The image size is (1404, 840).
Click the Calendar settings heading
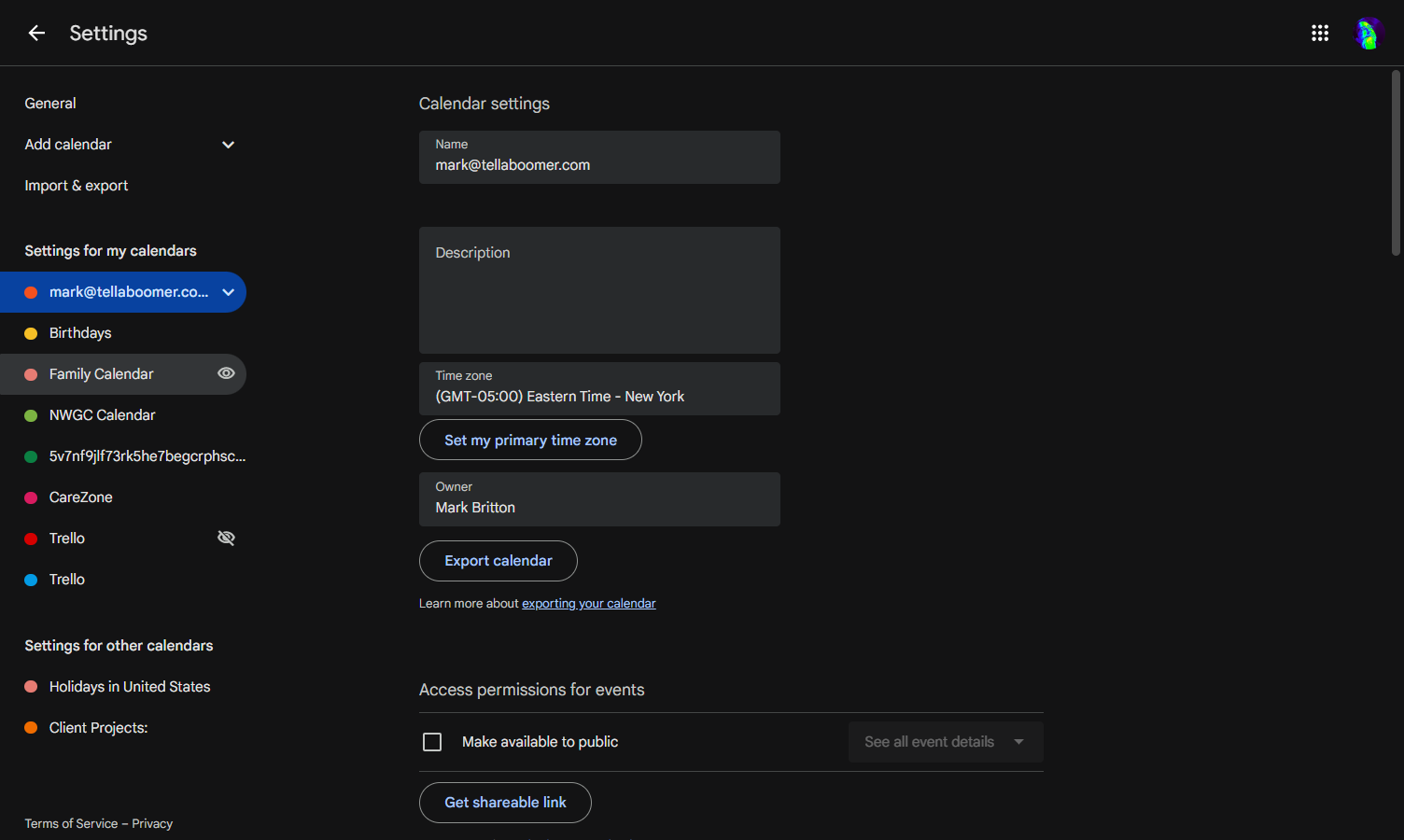click(484, 104)
